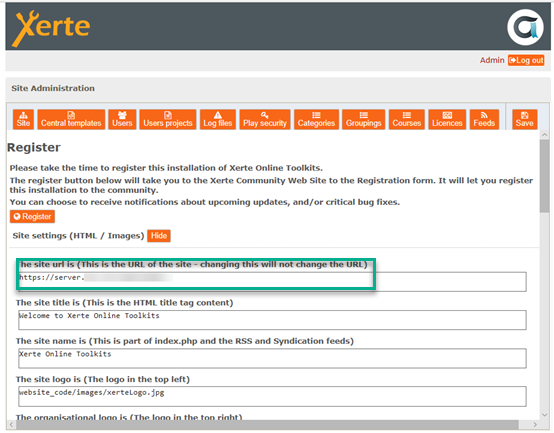
Task: Open the Licences tab
Action: tap(447, 119)
